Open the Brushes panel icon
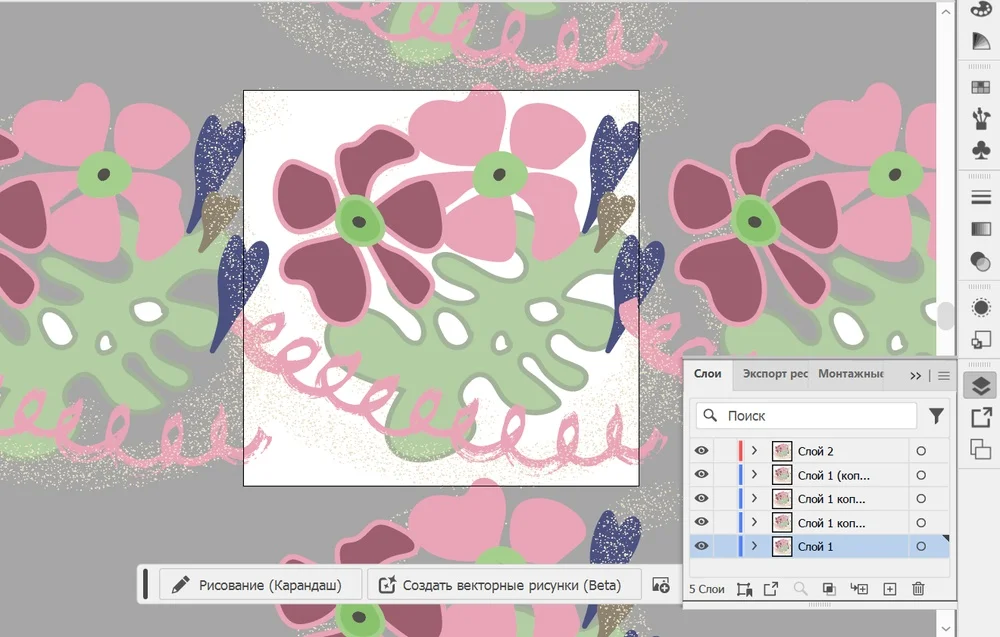The height and width of the screenshot is (637, 1000). pos(980,119)
